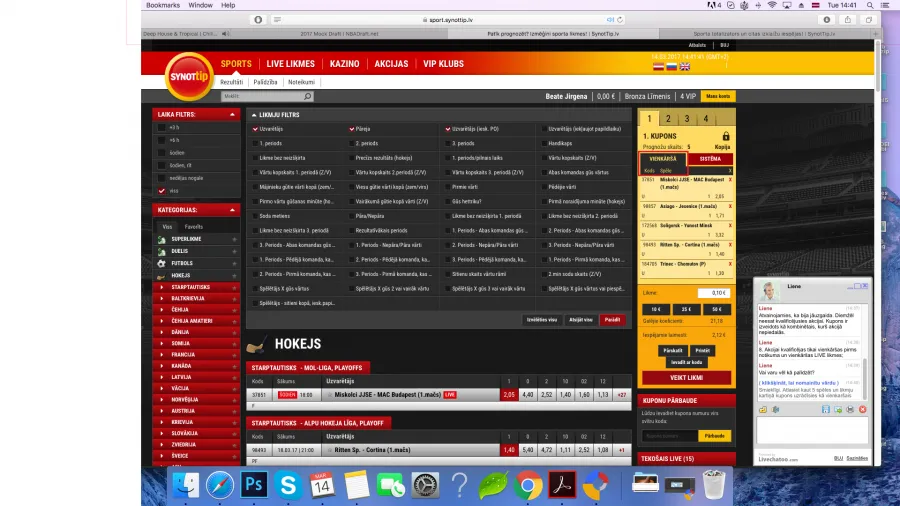Favorite the Superlikme category star
Image resolution: width=900 pixels, height=506 pixels.
tap(234, 239)
